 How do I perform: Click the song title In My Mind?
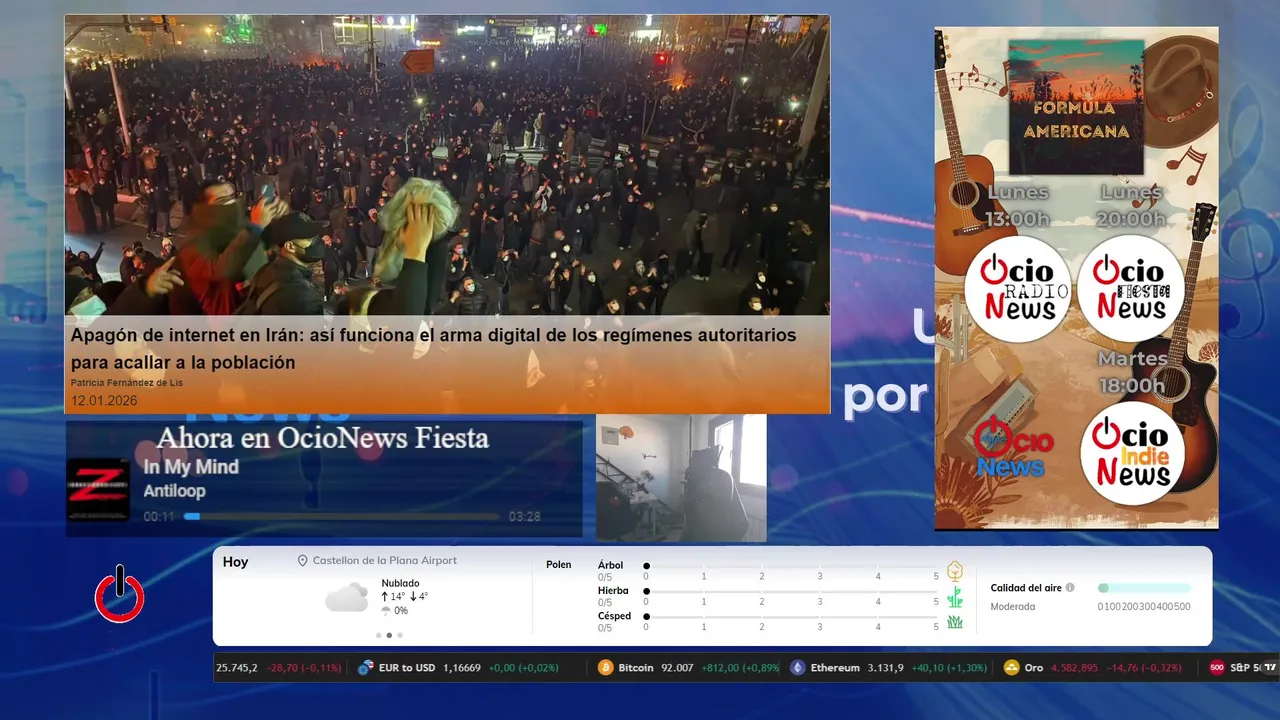[191, 467]
